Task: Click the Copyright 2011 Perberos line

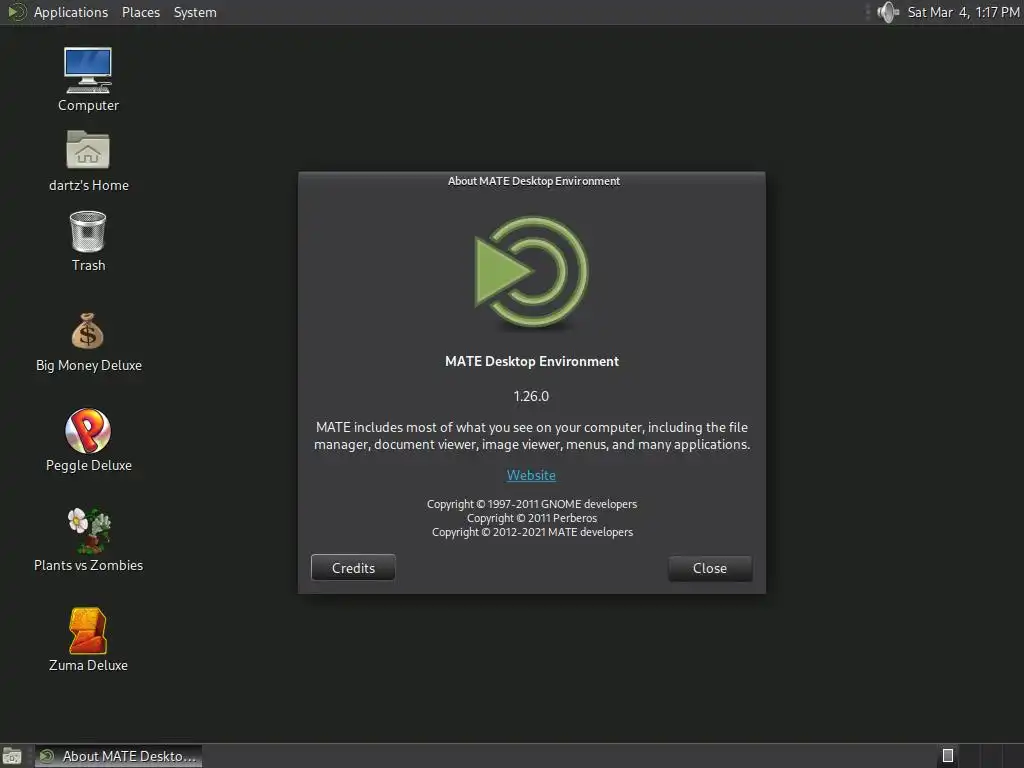Action: pos(532,518)
